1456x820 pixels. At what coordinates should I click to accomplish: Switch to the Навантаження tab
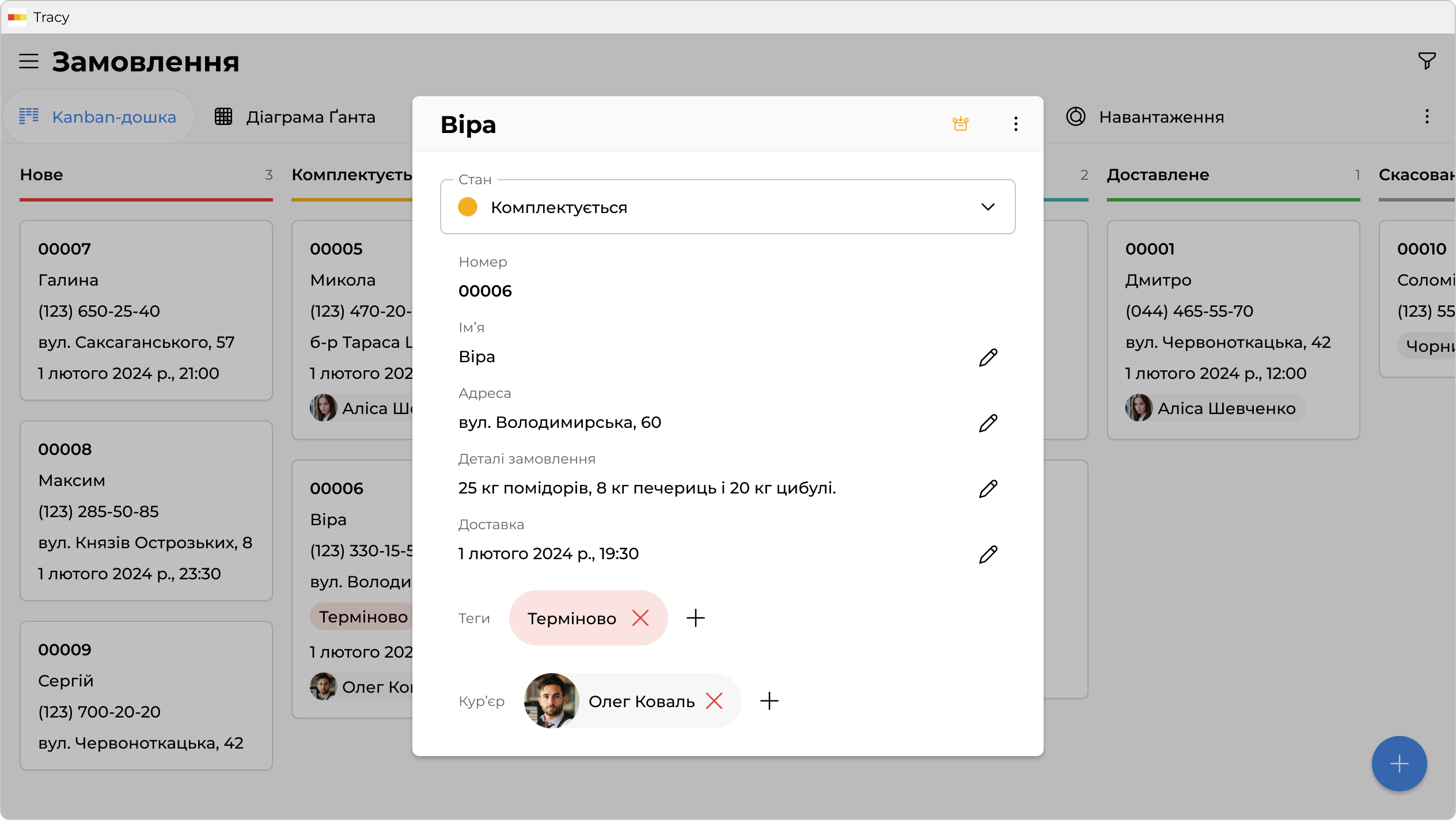click(x=1145, y=117)
